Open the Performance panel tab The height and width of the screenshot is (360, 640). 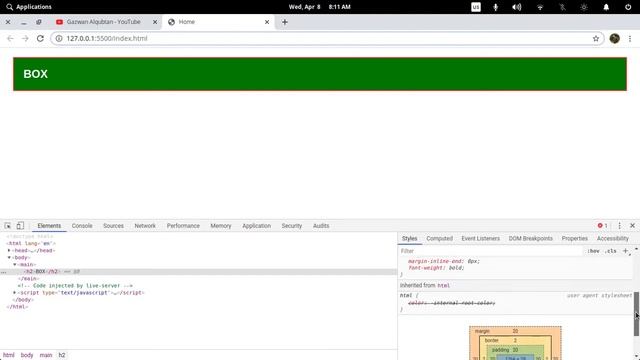(x=183, y=226)
